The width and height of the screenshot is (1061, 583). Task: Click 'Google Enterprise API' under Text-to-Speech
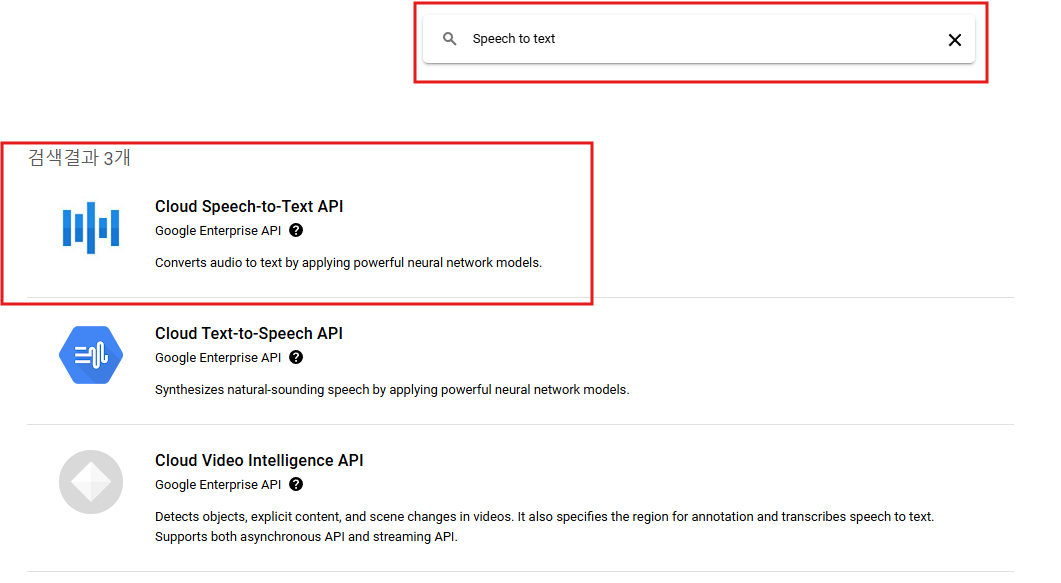218,358
